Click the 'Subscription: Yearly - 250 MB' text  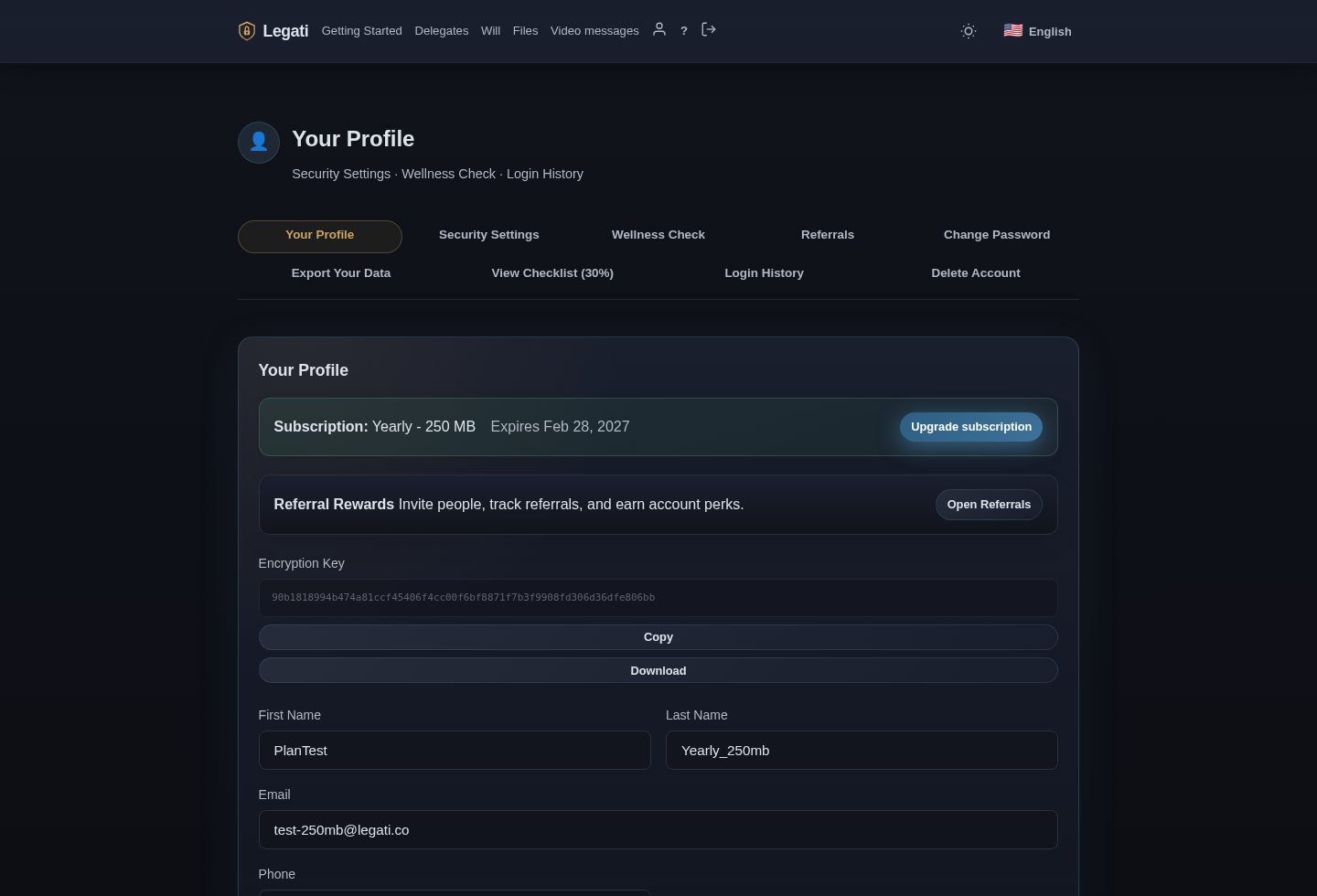pyautogui.click(x=374, y=427)
